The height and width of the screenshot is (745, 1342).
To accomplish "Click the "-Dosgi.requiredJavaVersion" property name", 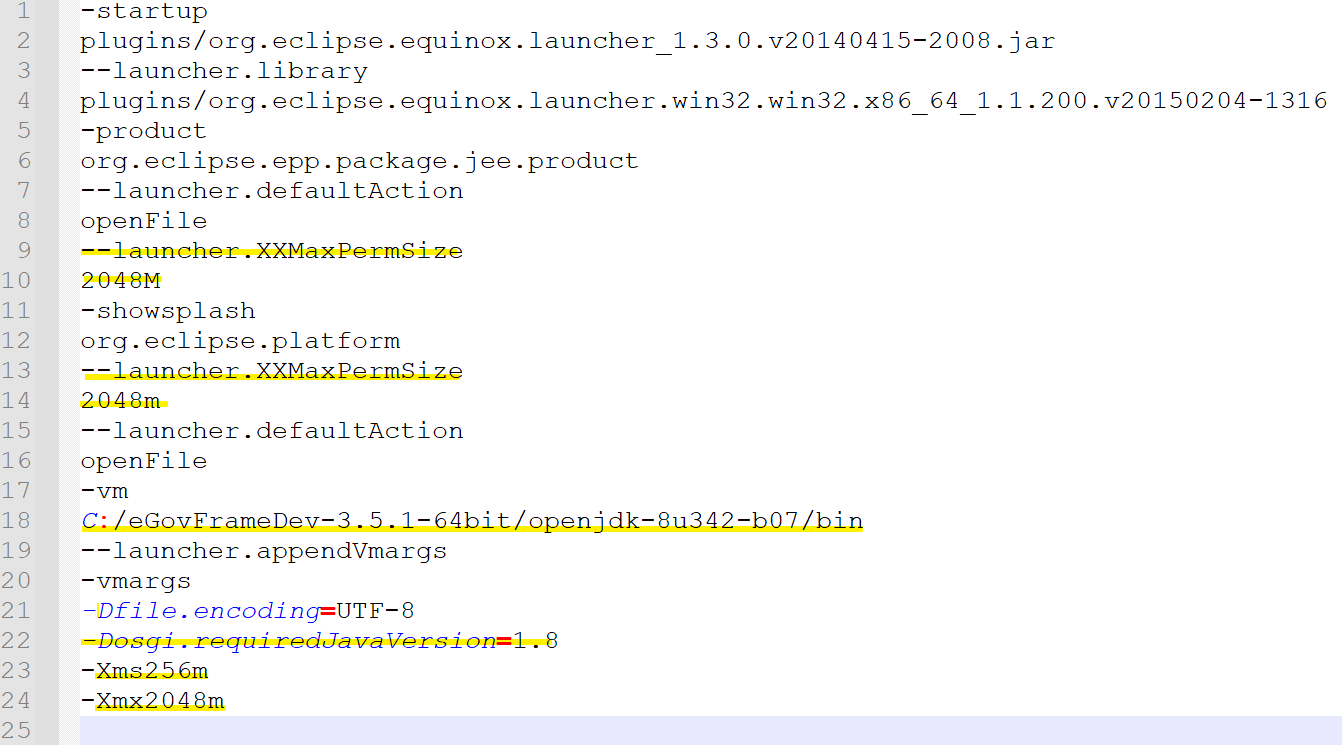I will [288, 641].
